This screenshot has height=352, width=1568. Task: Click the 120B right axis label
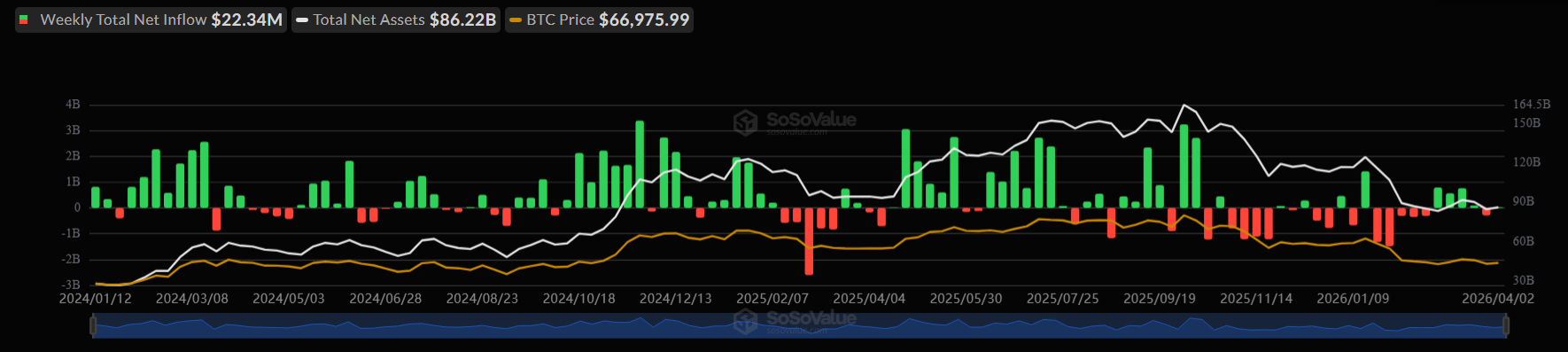[1526, 162]
